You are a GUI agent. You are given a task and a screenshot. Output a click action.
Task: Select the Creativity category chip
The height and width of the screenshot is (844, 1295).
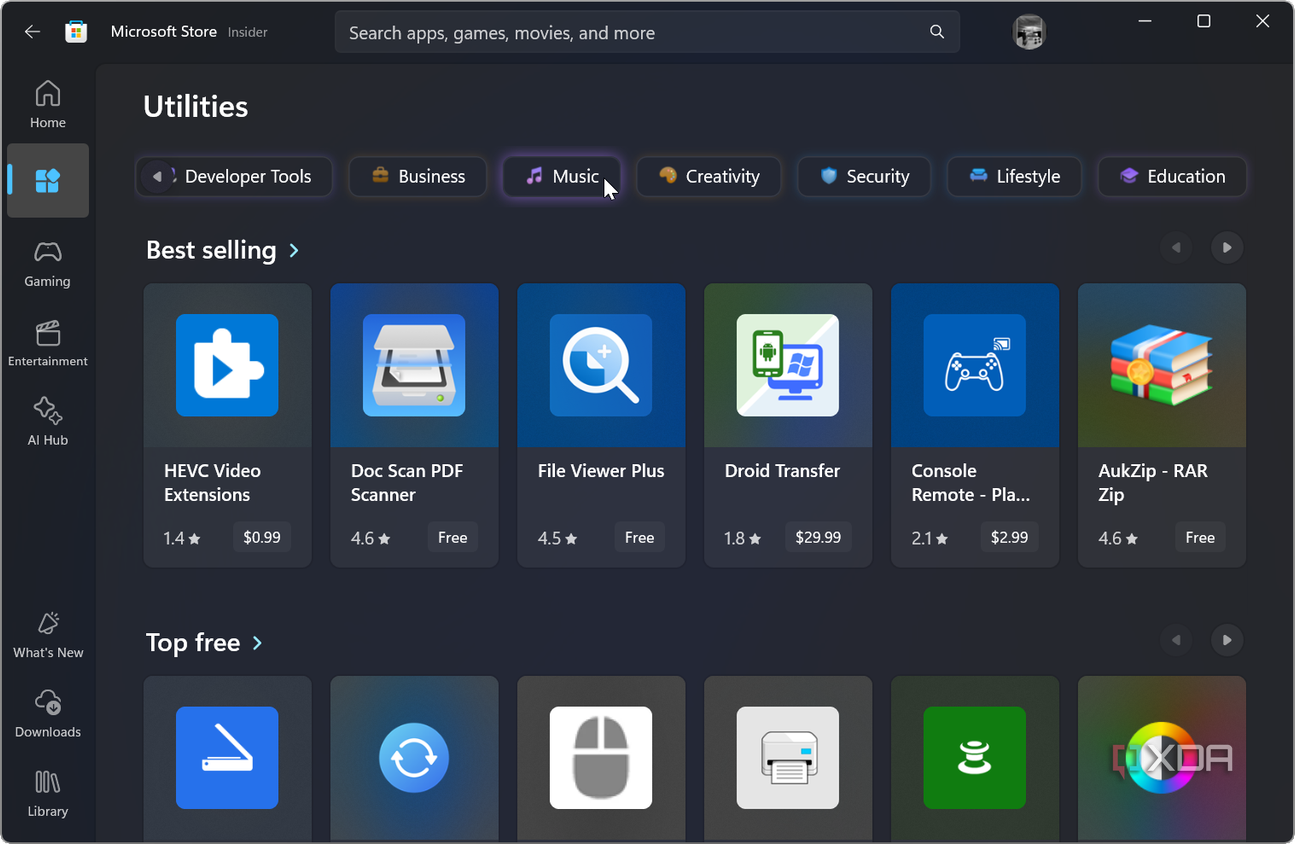click(709, 176)
